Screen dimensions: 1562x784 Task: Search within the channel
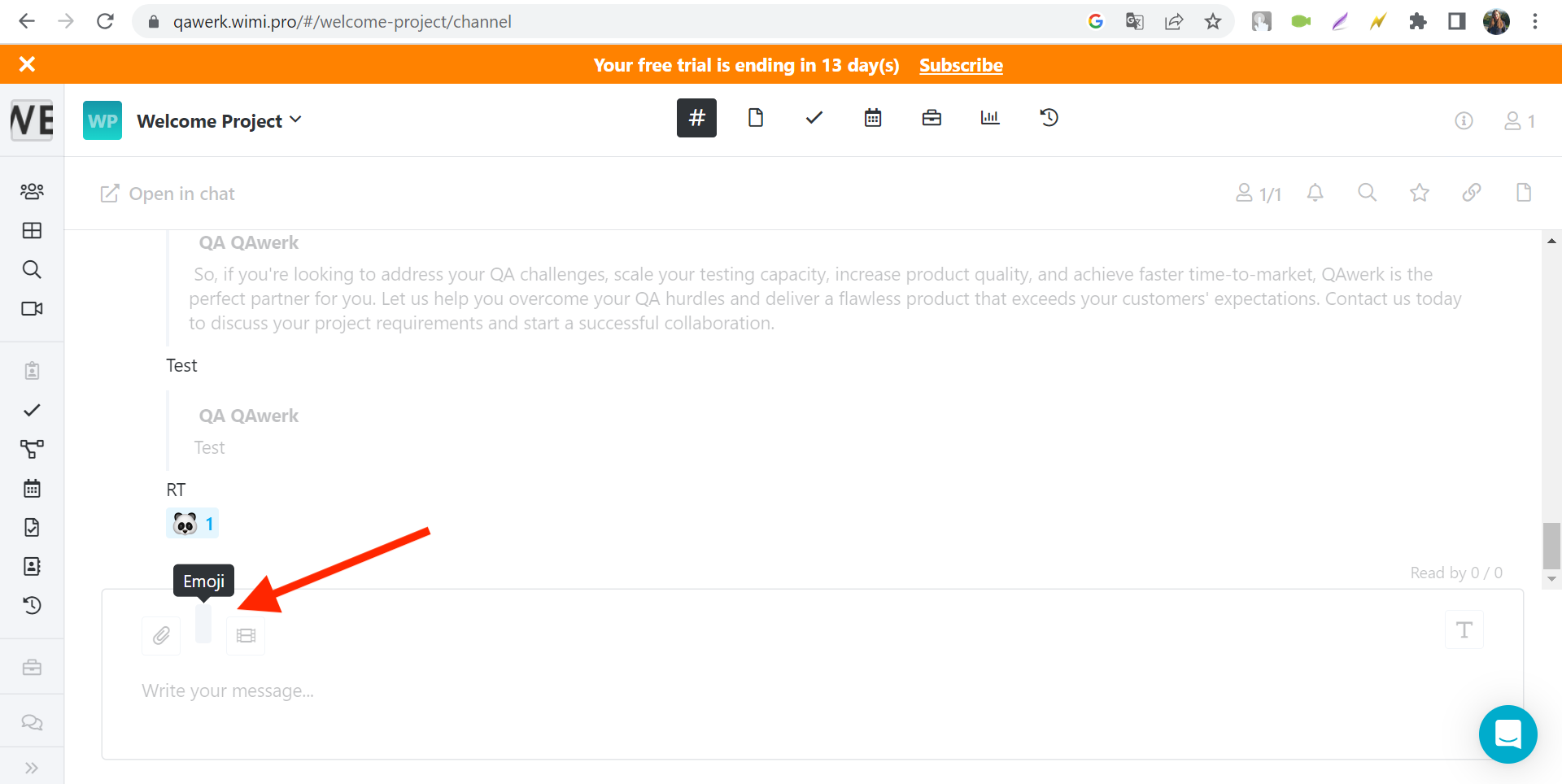[x=1367, y=193]
